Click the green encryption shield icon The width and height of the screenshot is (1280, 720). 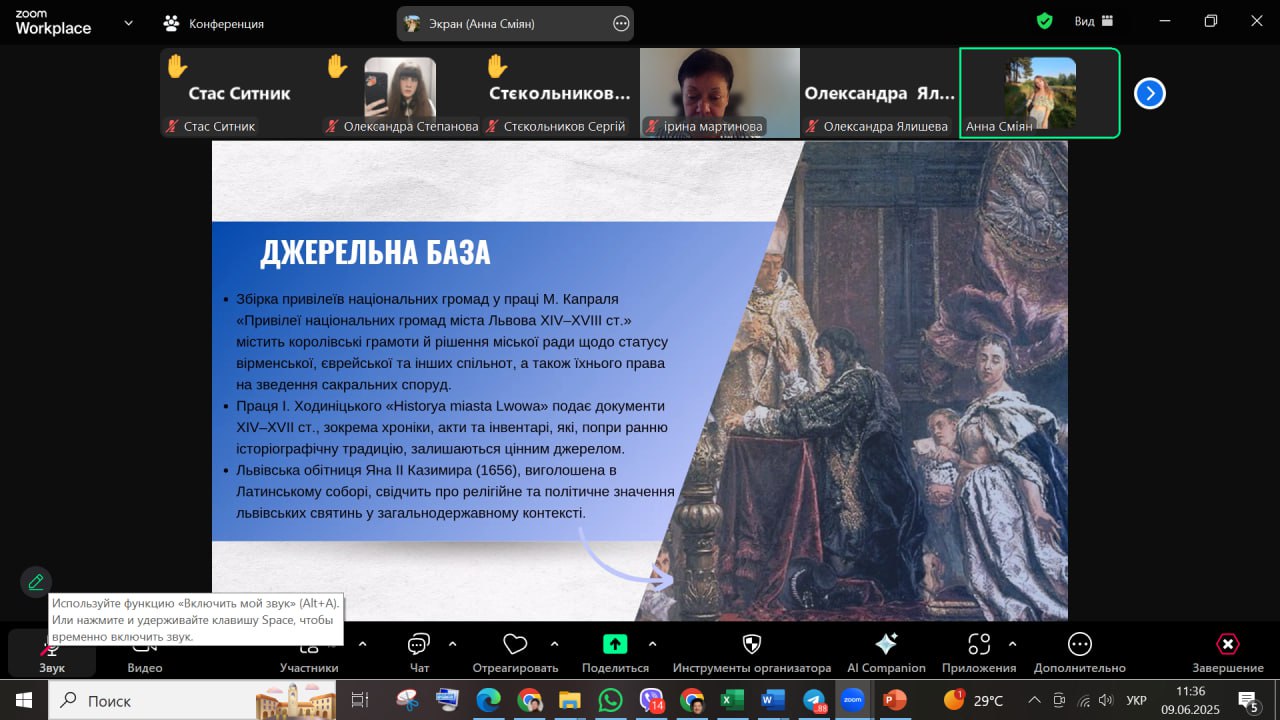(1045, 21)
